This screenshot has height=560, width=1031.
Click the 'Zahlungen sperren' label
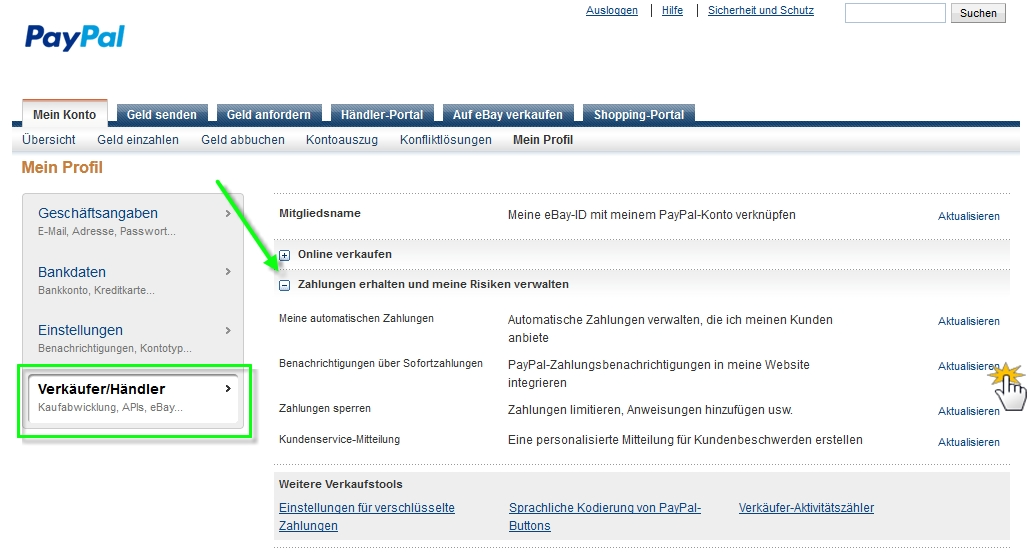click(325, 409)
